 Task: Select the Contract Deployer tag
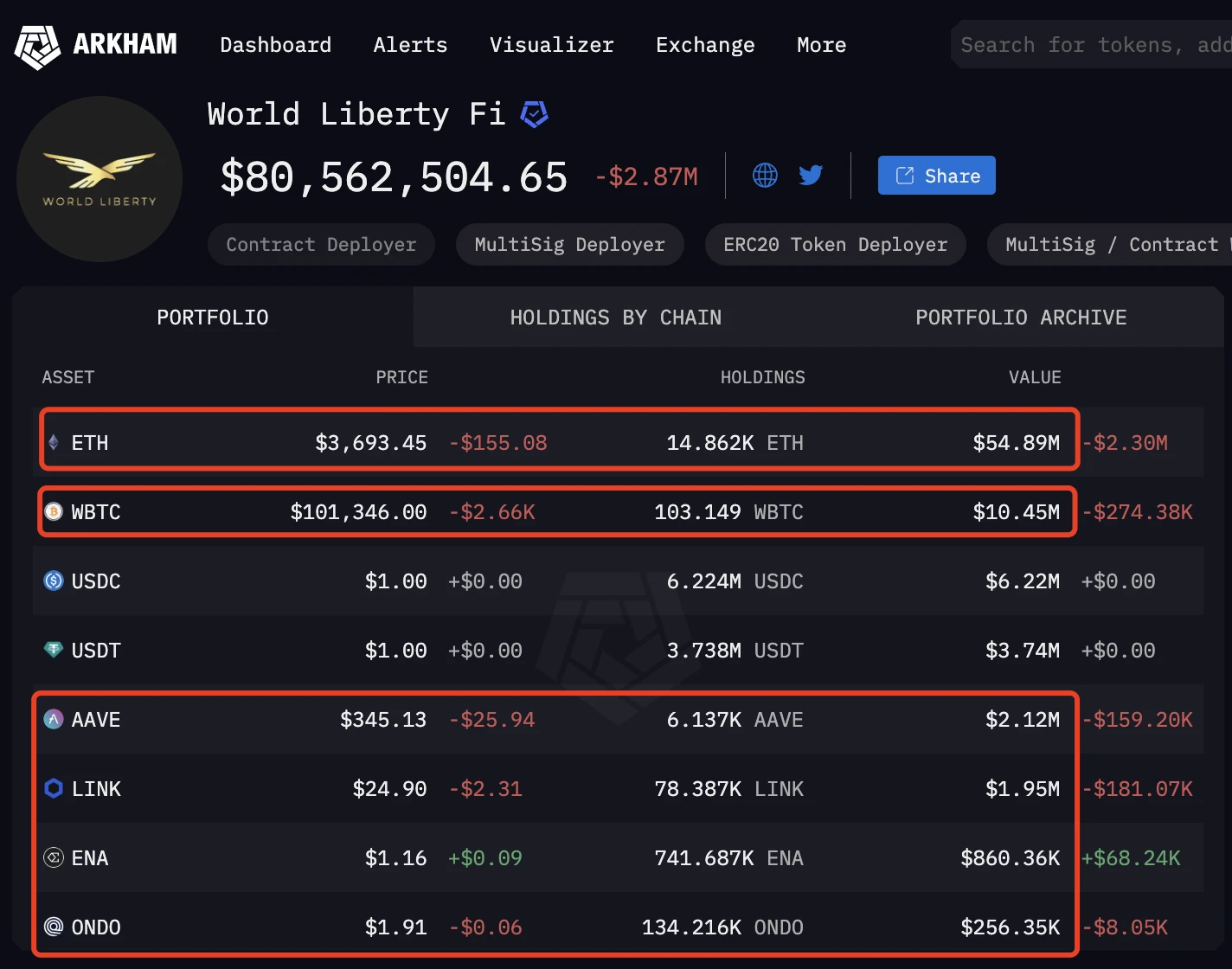tap(321, 245)
